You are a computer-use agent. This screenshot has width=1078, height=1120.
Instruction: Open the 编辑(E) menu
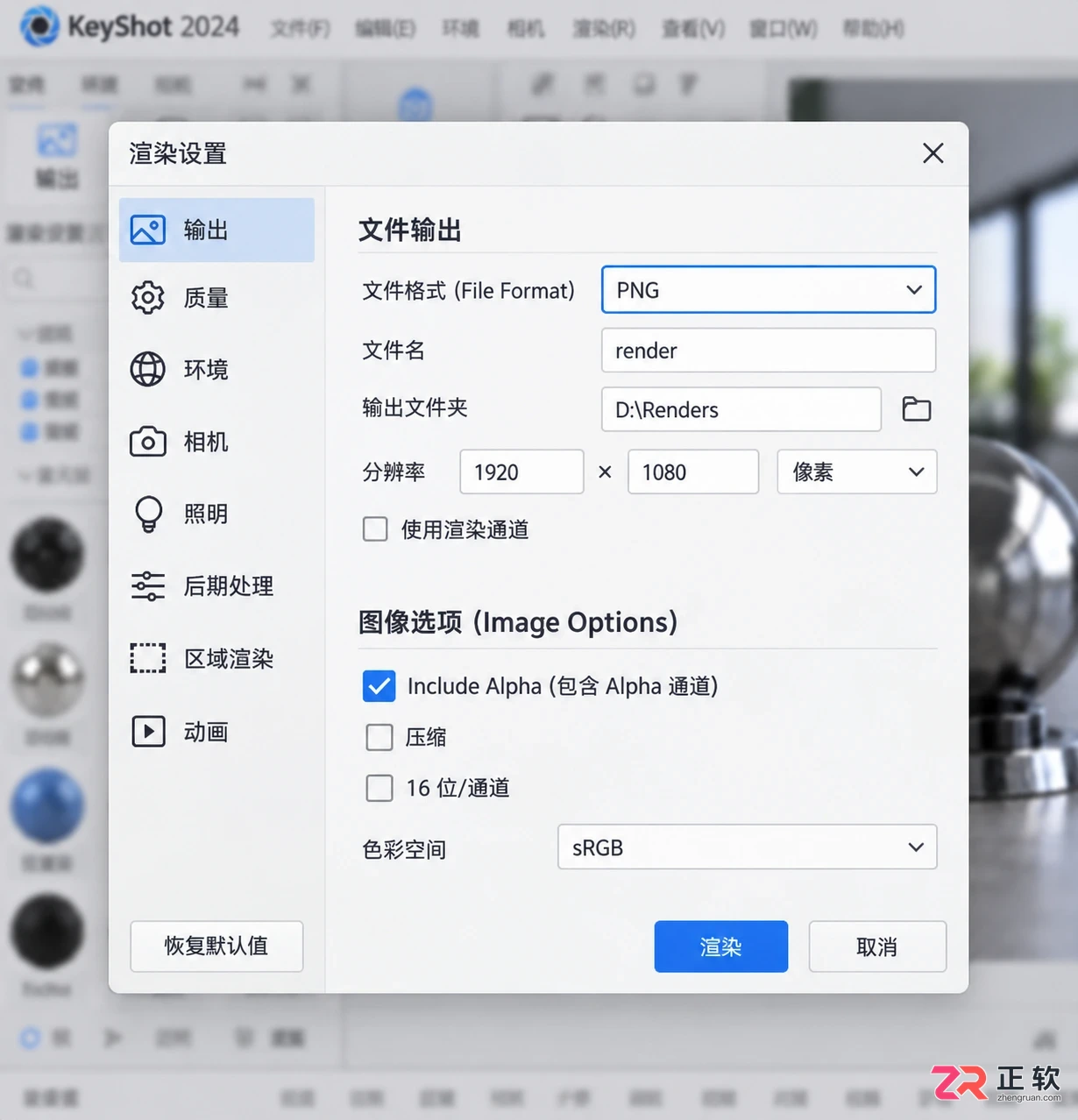point(386,29)
